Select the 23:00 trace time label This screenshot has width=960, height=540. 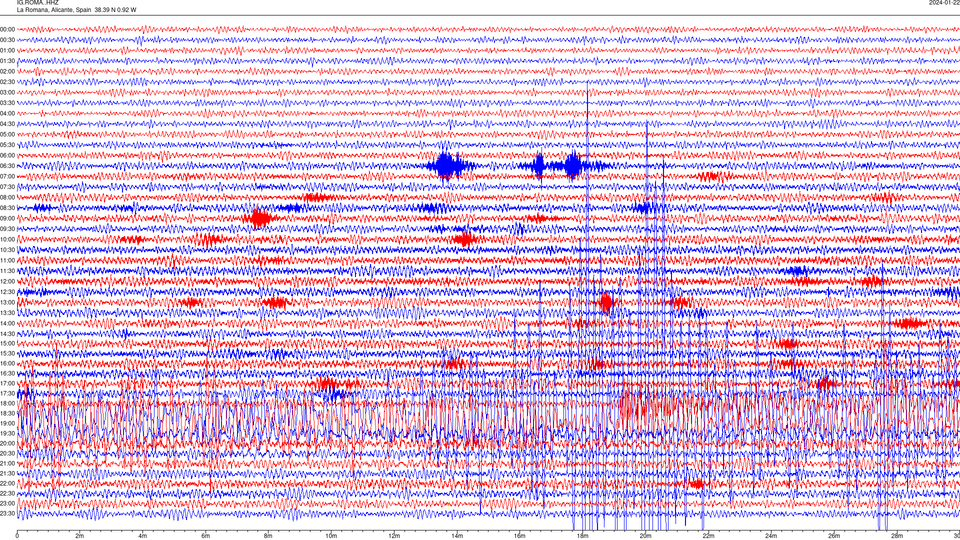(7, 503)
